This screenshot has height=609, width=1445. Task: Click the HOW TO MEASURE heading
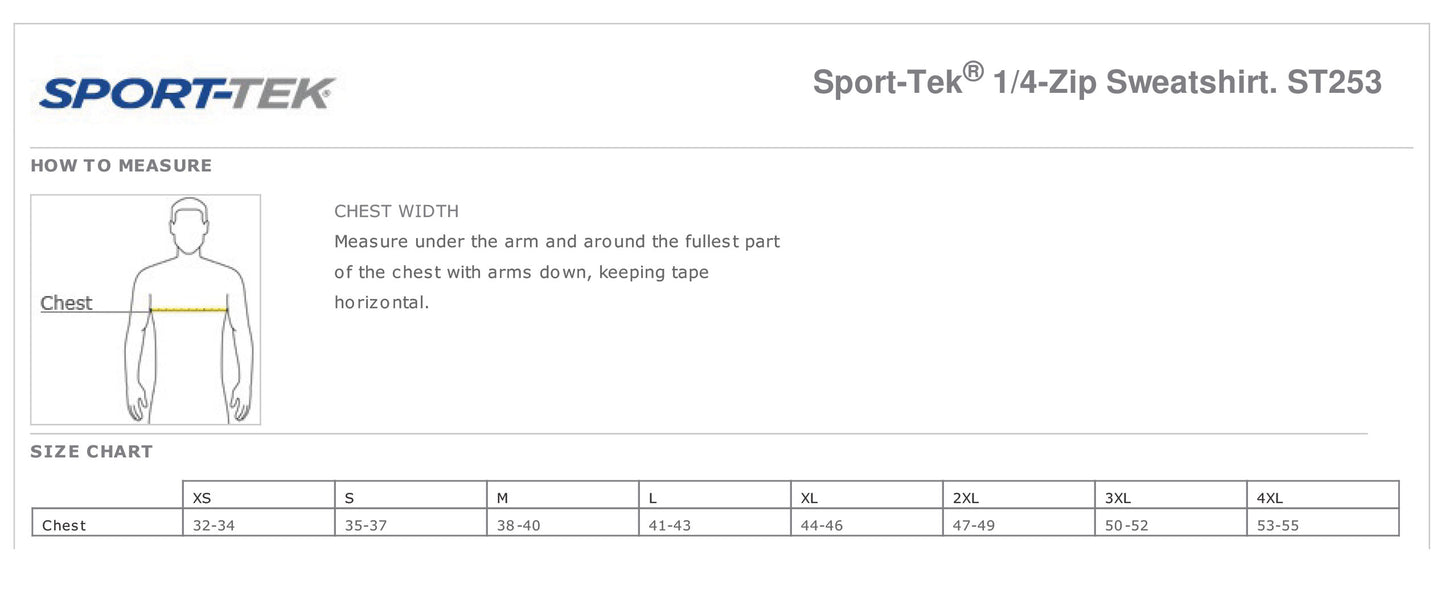point(121,166)
